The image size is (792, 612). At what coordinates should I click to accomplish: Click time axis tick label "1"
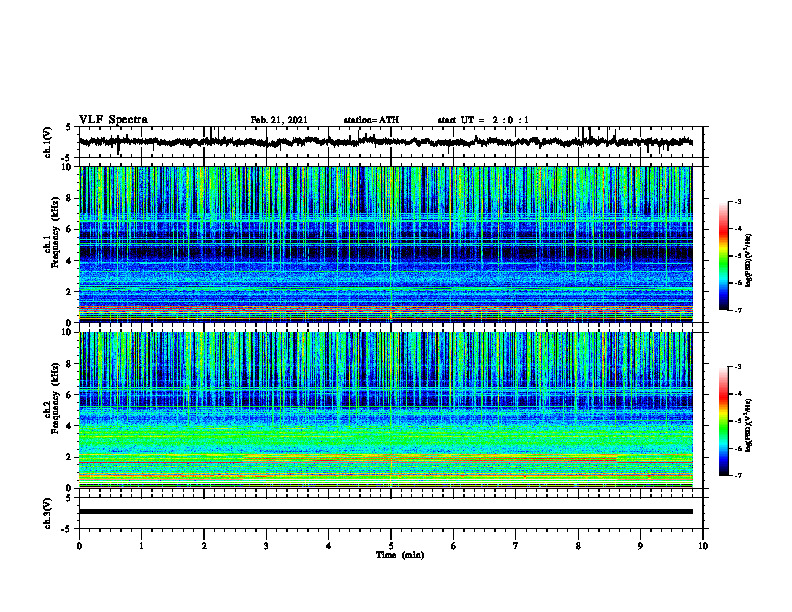141,546
